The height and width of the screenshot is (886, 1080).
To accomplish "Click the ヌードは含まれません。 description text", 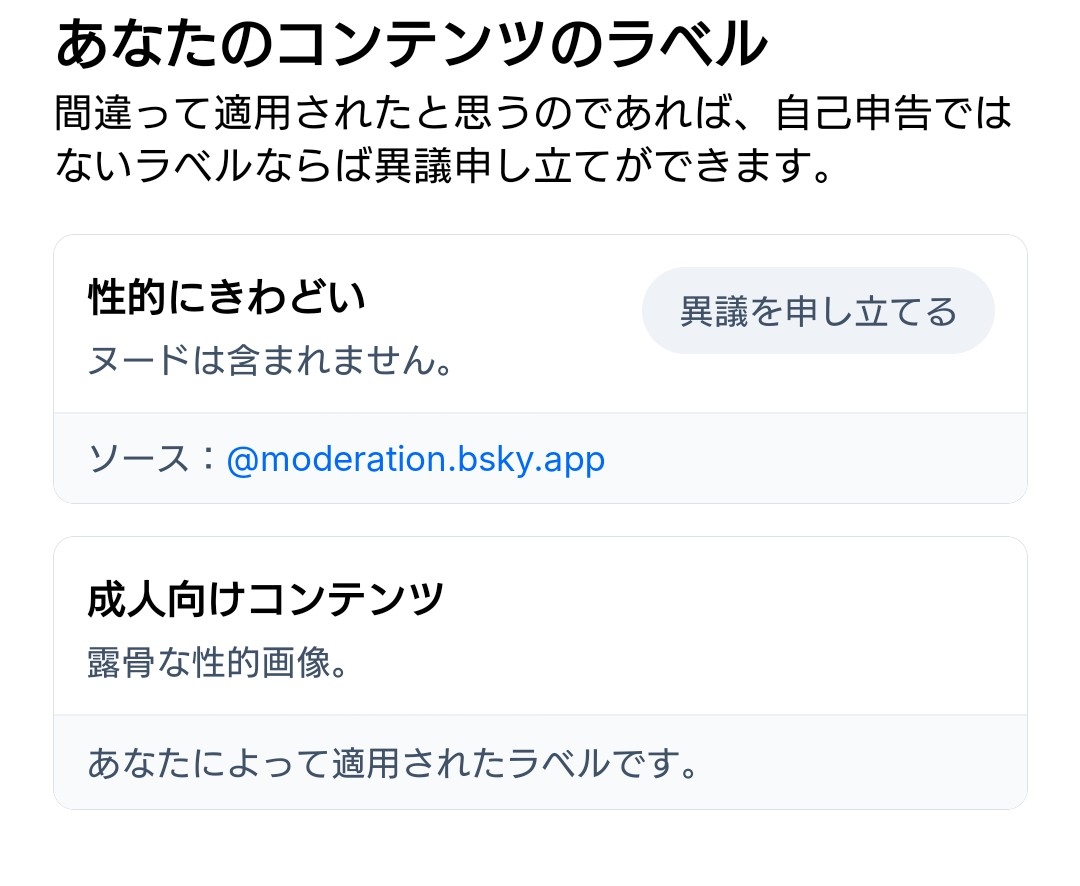I will pos(269,360).
